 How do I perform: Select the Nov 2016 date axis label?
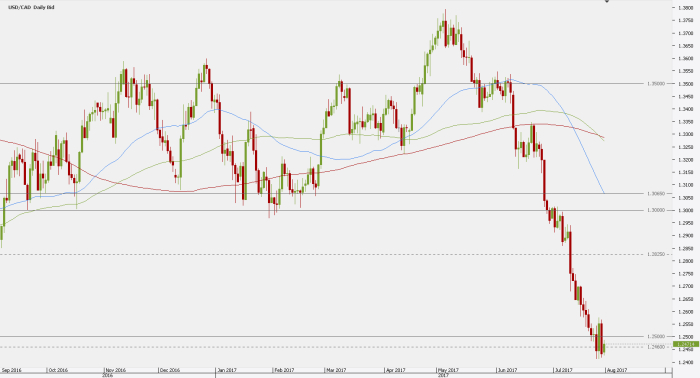115,370
